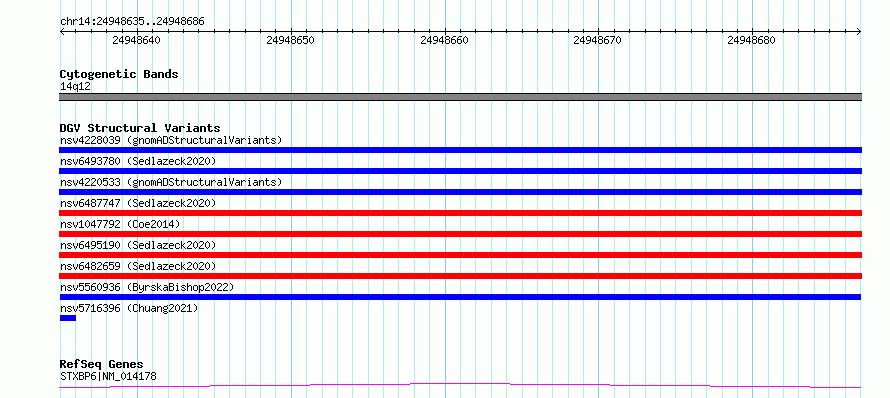Click the blue bar for nsv6493780
This screenshot has width=890, height=398.
tap(460, 171)
